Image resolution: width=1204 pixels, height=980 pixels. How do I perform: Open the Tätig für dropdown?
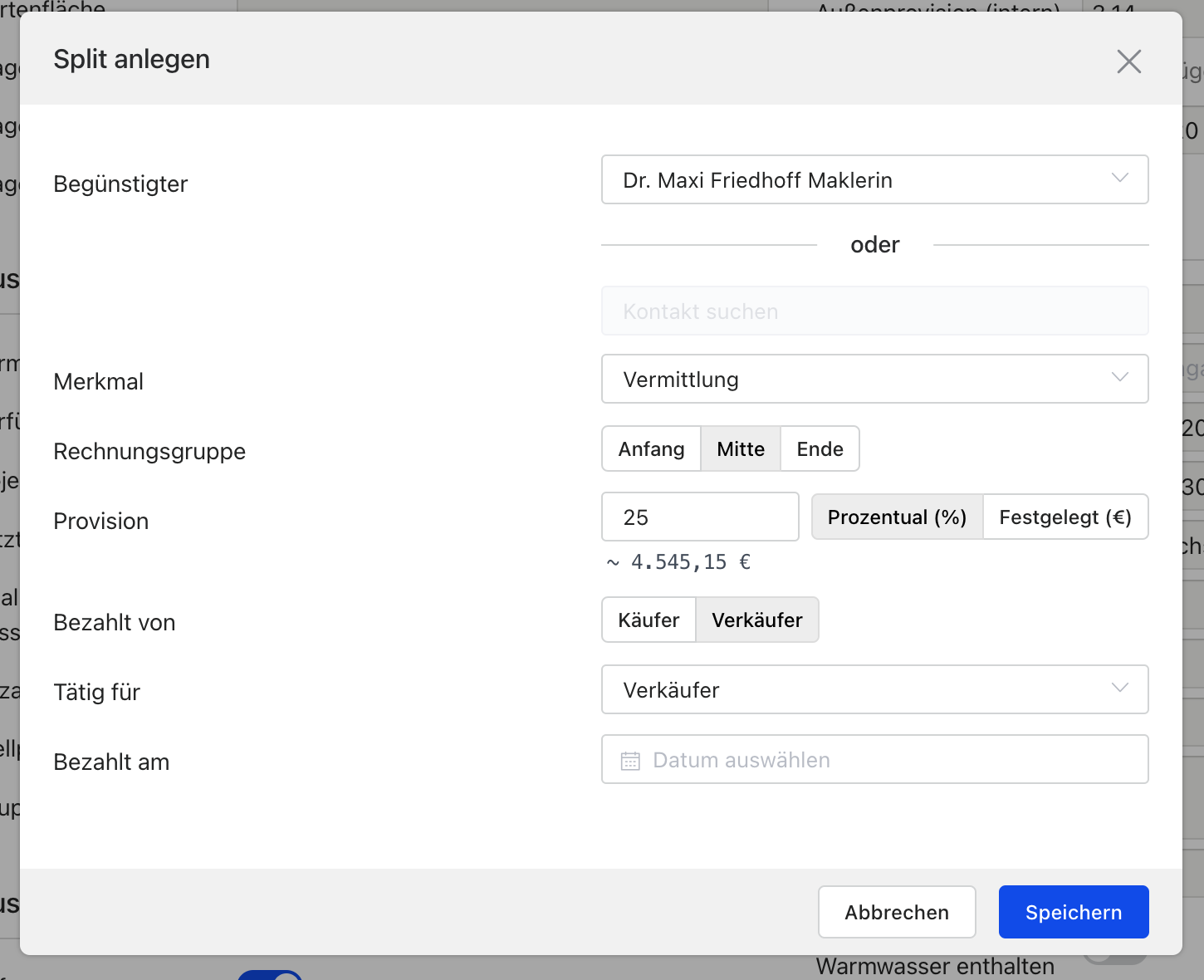click(x=874, y=689)
